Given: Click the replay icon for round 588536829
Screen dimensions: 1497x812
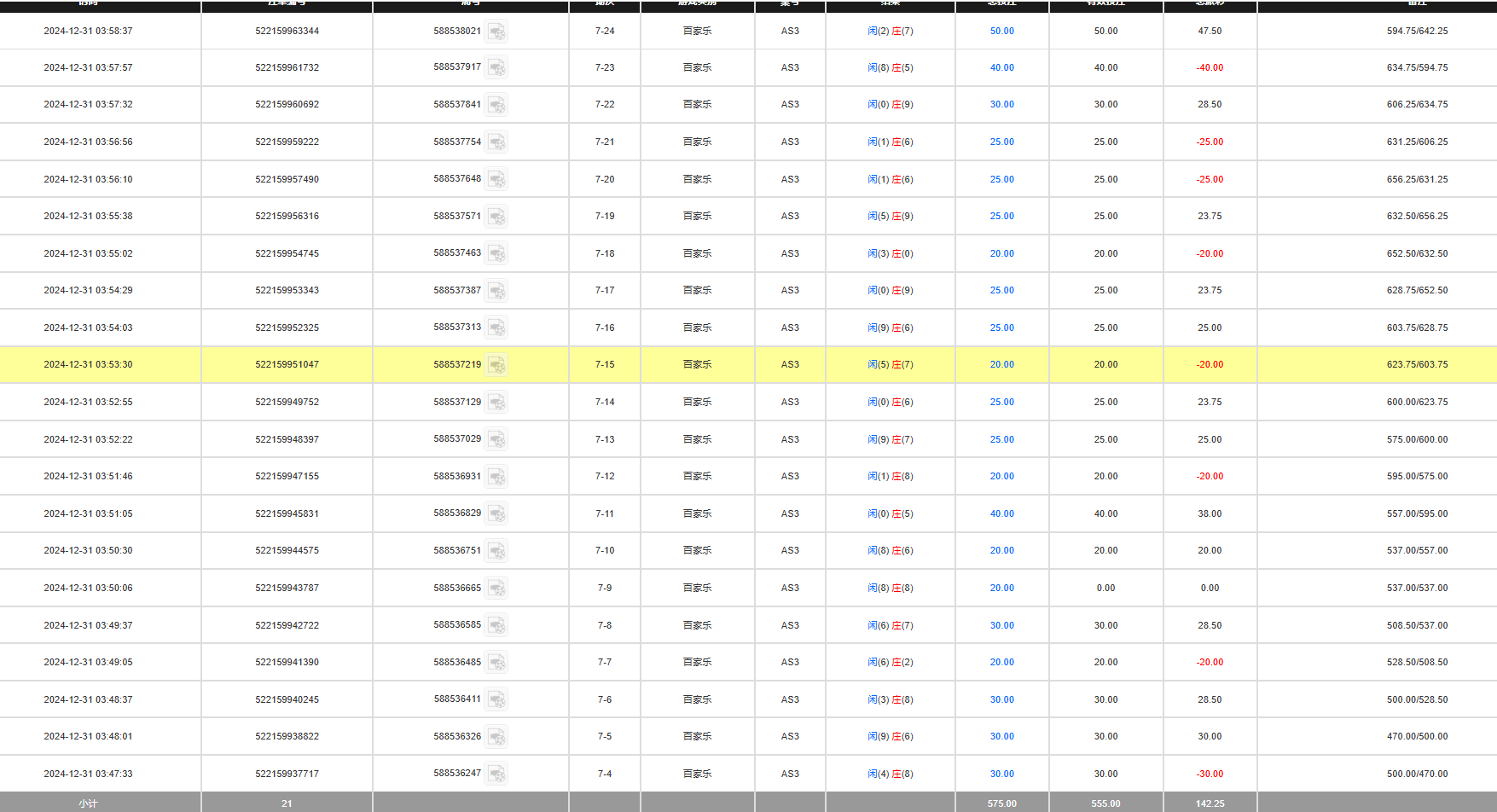Looking at the screenshot, I should [496, 513].
